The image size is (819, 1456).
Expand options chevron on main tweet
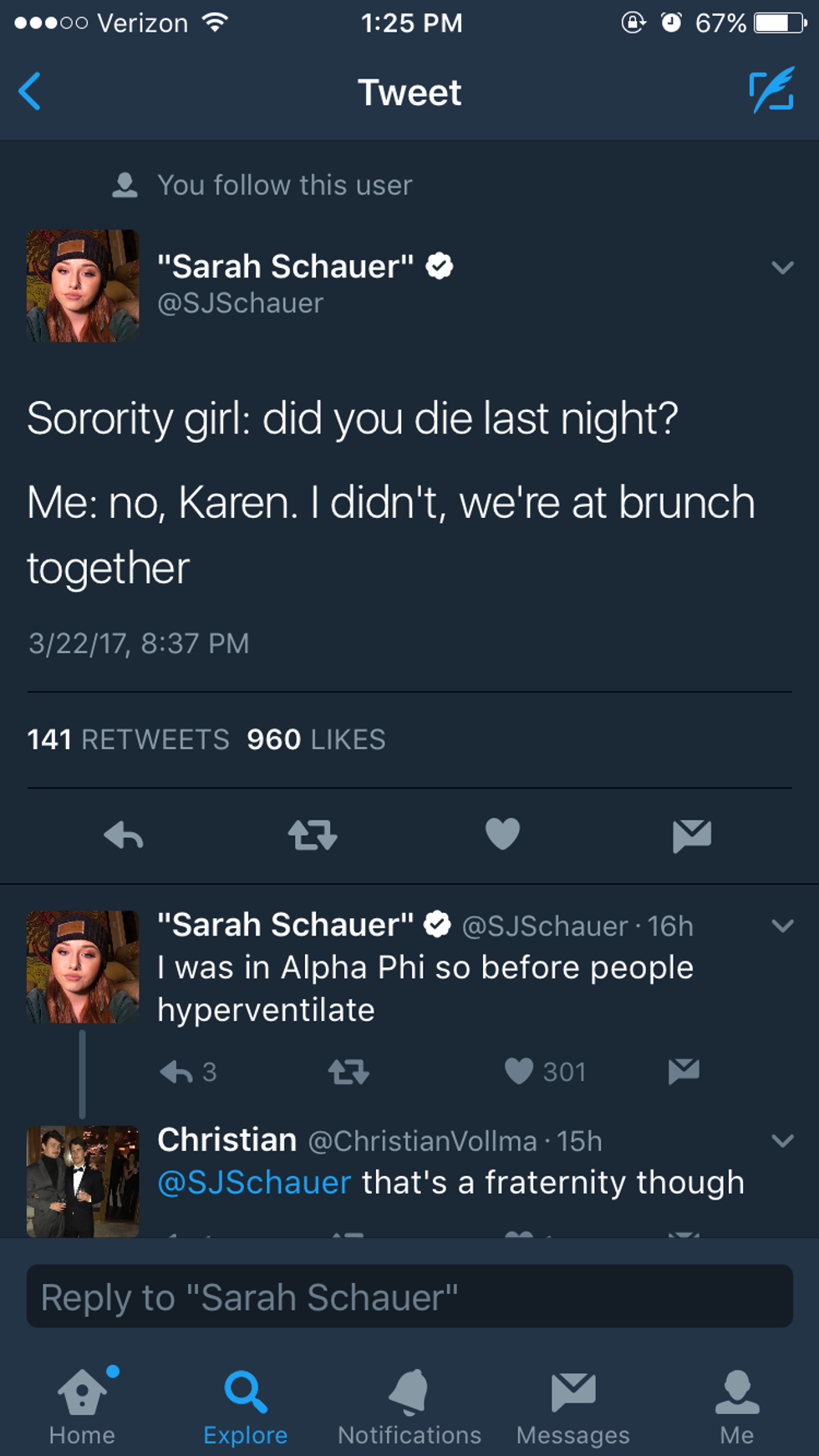coord(782,268)
